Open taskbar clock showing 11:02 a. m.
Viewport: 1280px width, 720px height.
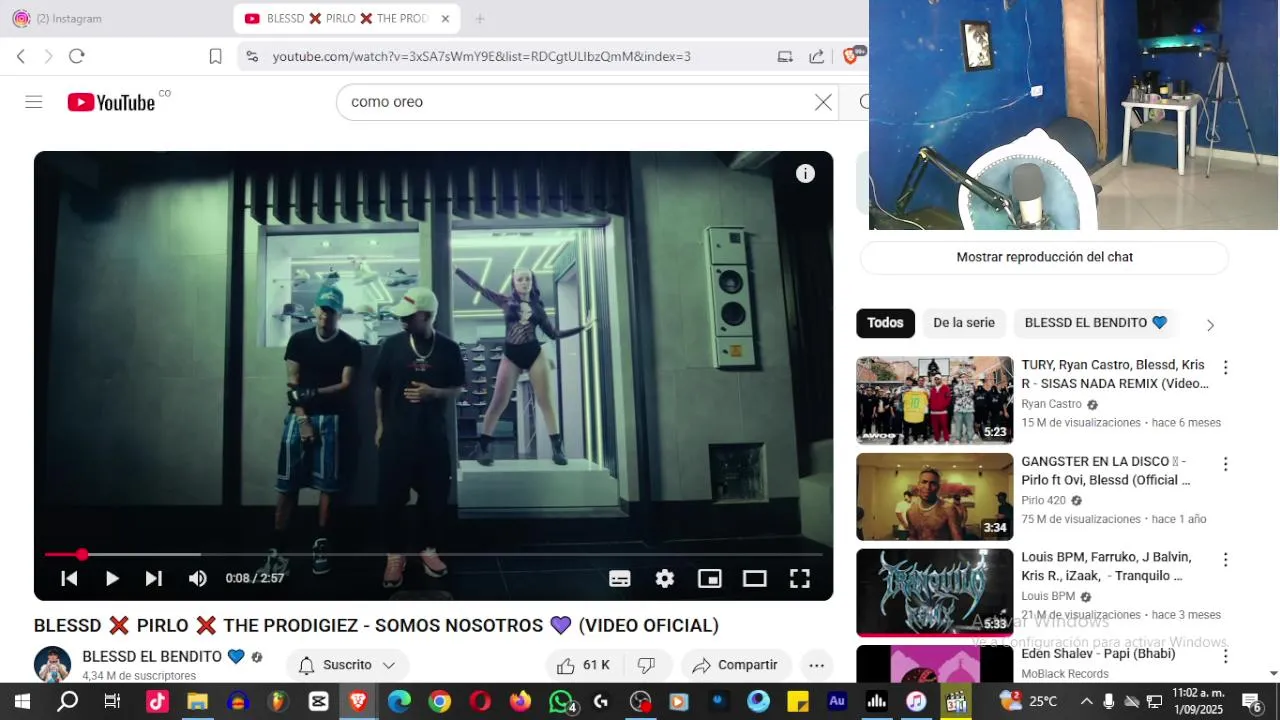point(1198,701)
